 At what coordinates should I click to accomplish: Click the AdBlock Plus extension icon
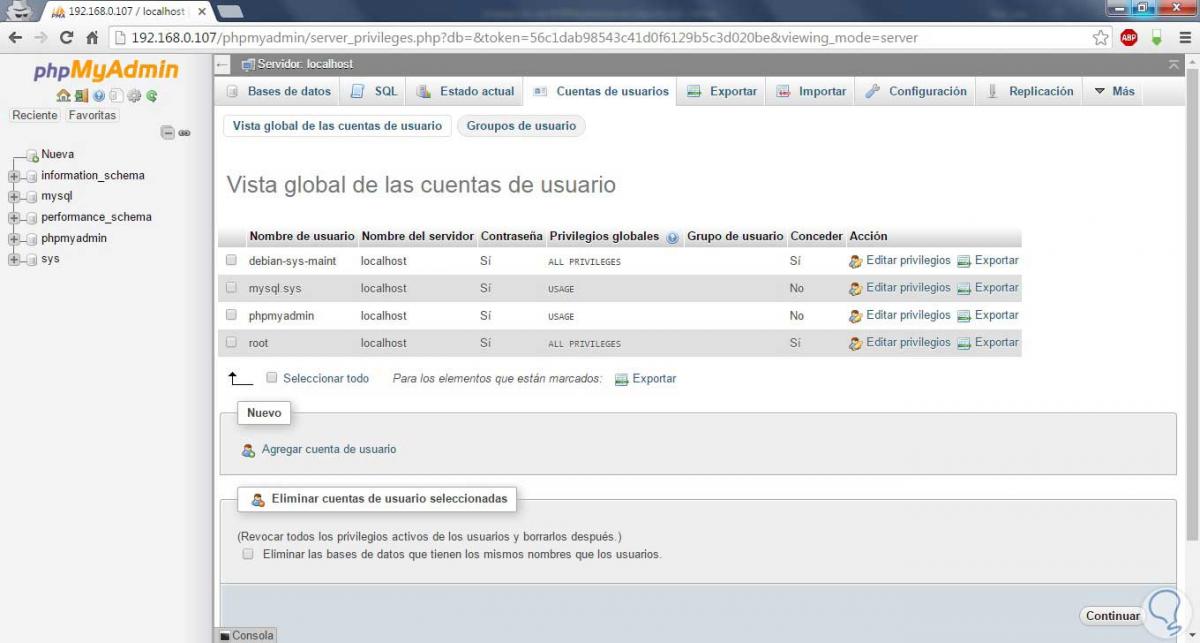pyautogui.click(x=1129, y=38)
